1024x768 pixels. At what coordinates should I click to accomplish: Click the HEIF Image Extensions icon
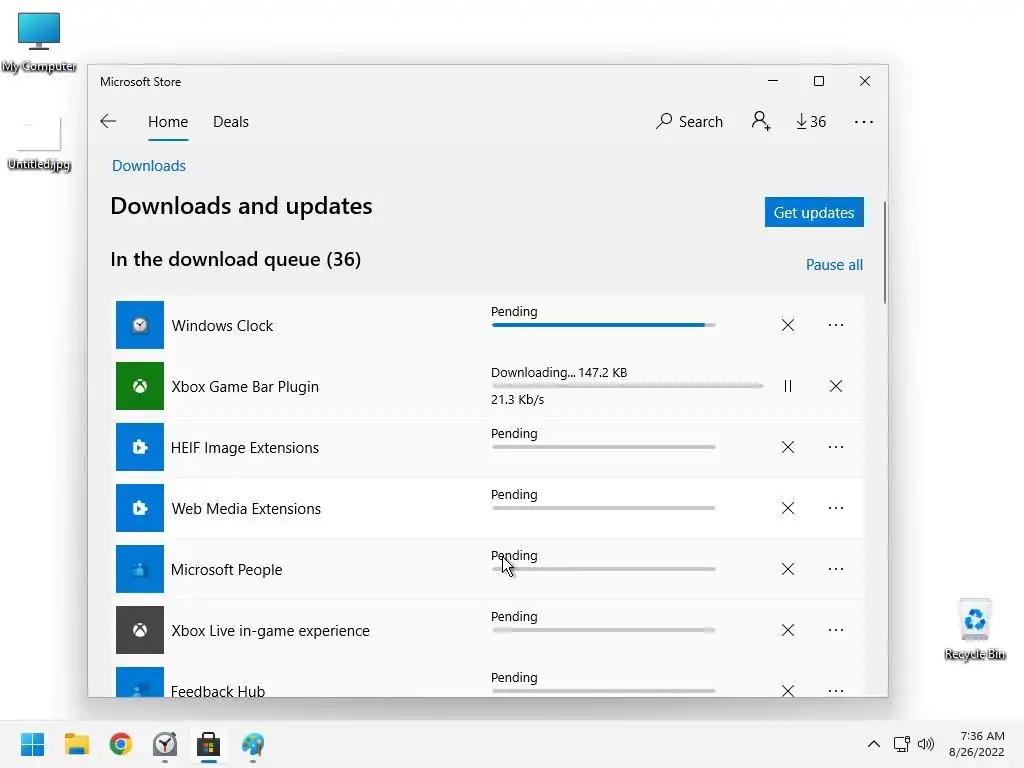140,447
